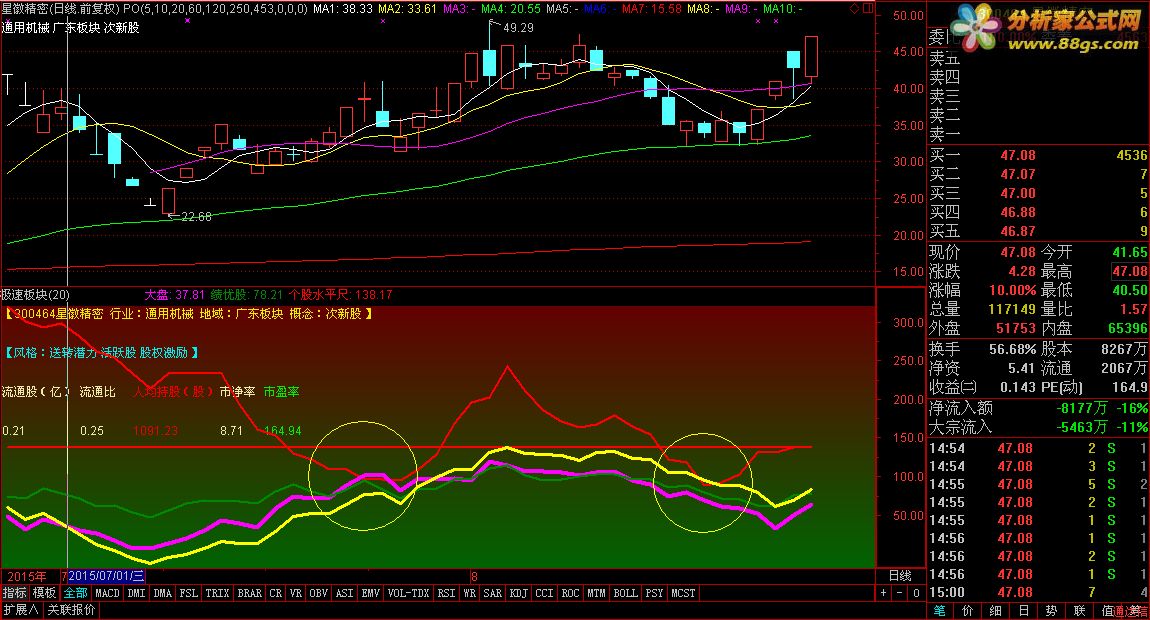Click the 买五 bid row at 46.87
The image size is (1150, 620).
(1038, 232)
